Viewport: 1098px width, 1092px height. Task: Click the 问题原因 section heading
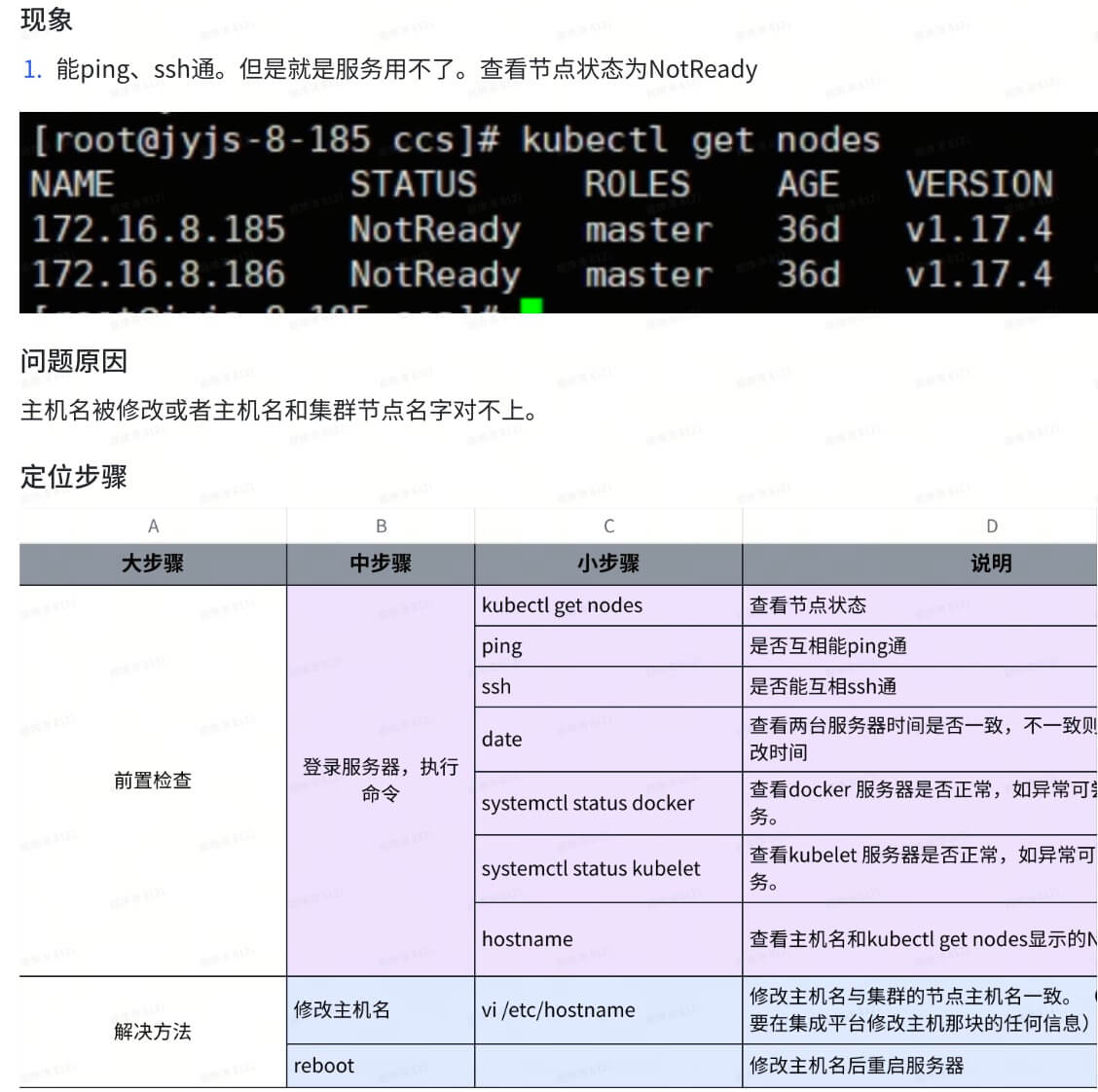[74, 361]
